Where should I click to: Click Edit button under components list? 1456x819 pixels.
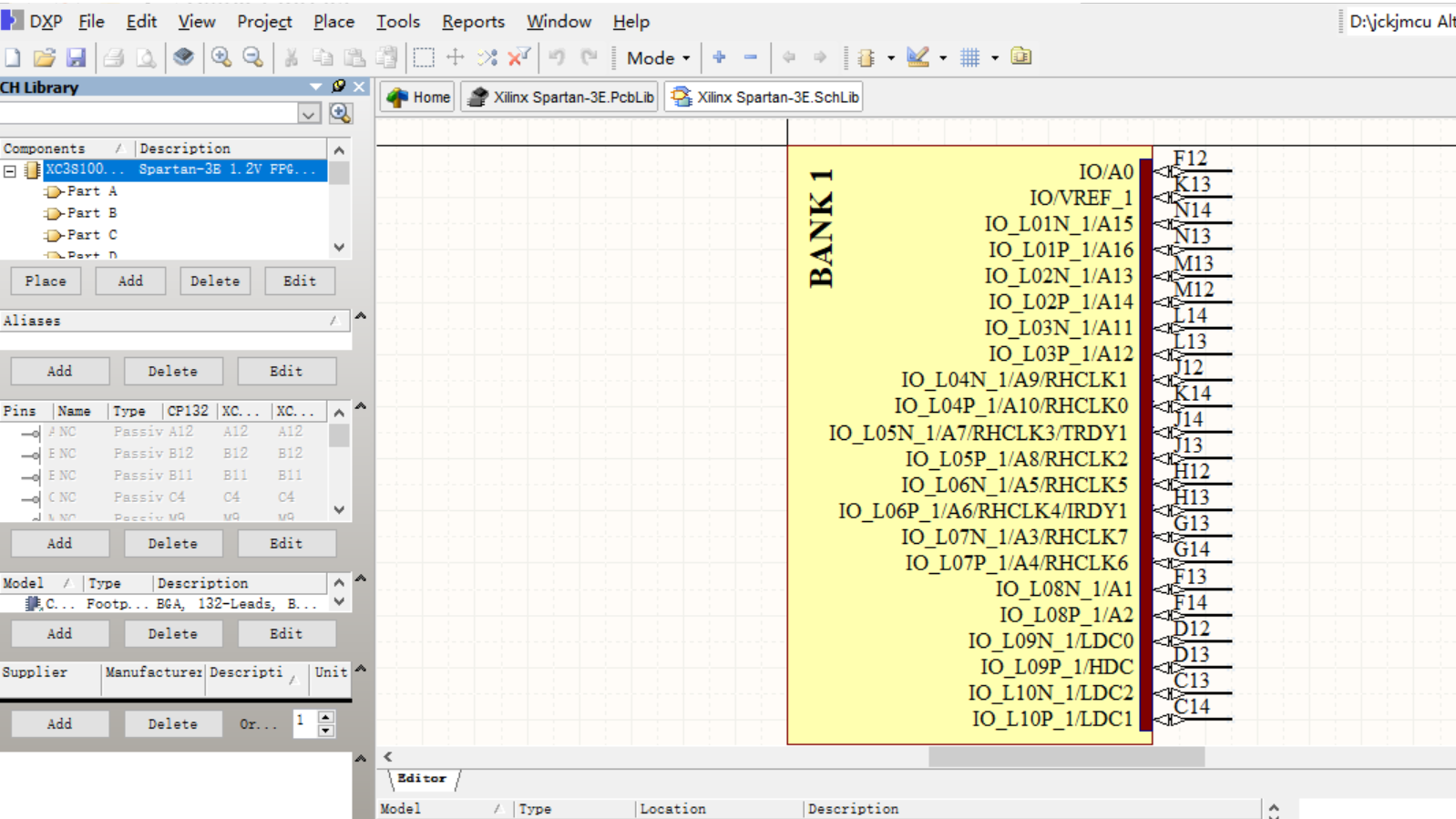tap(300, 281)
